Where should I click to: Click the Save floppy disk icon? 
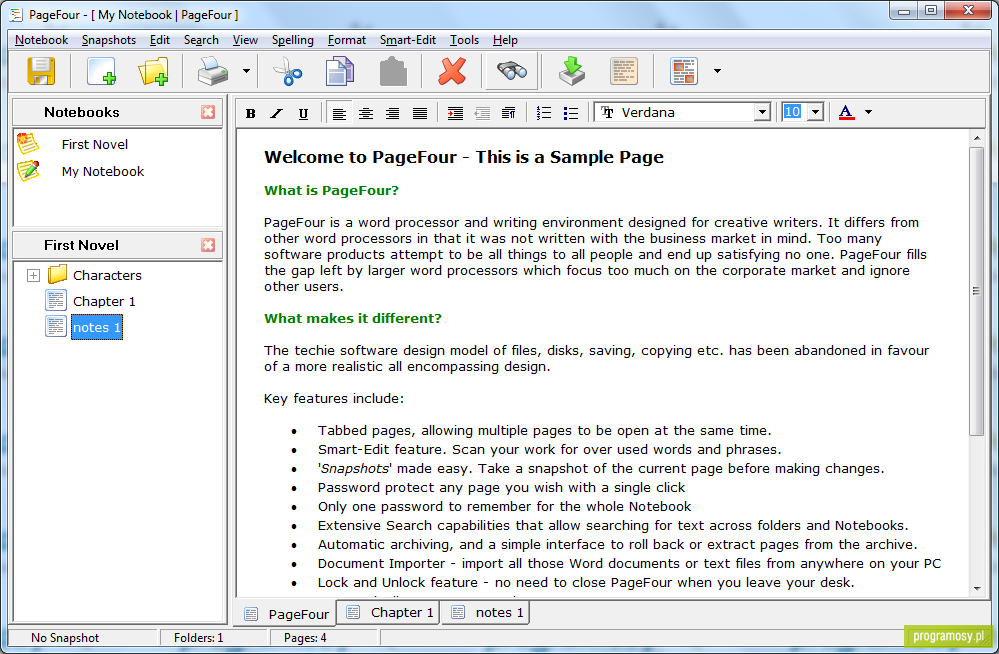point(41,71)
